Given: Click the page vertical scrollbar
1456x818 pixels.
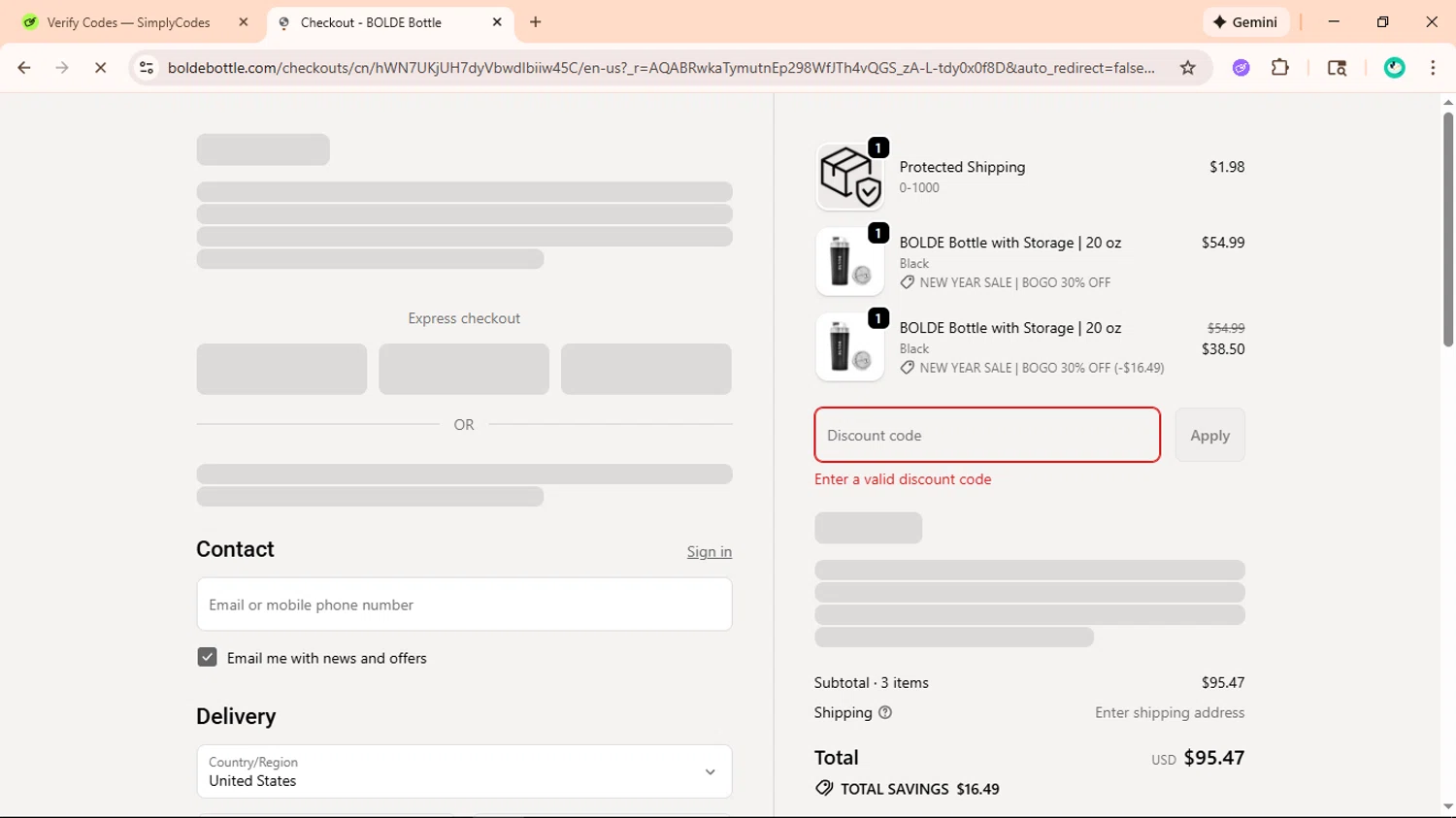Looking at the screenshot, I should click(x=1448, y=230).
